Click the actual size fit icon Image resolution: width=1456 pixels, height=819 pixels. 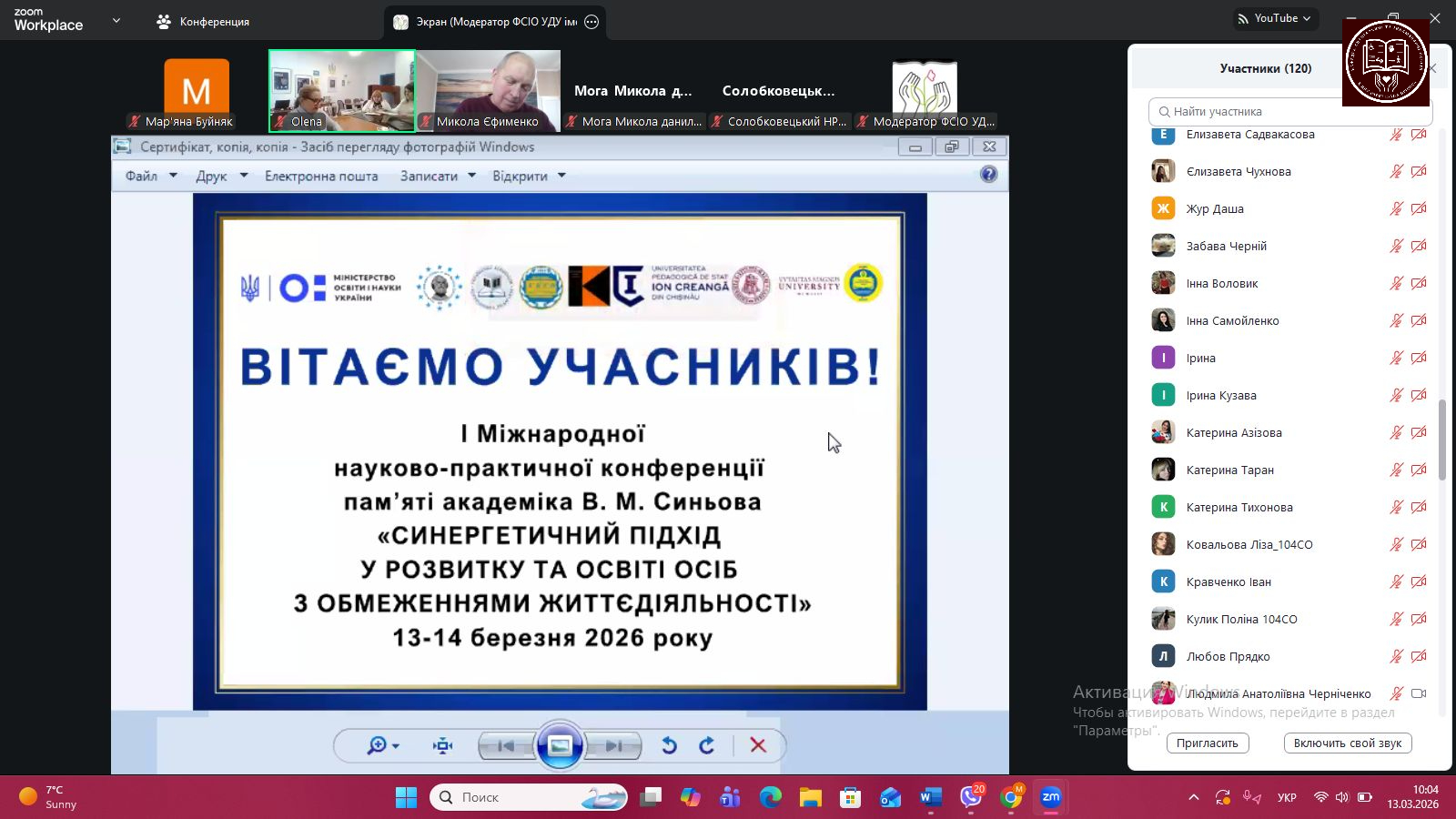(443, 746)
